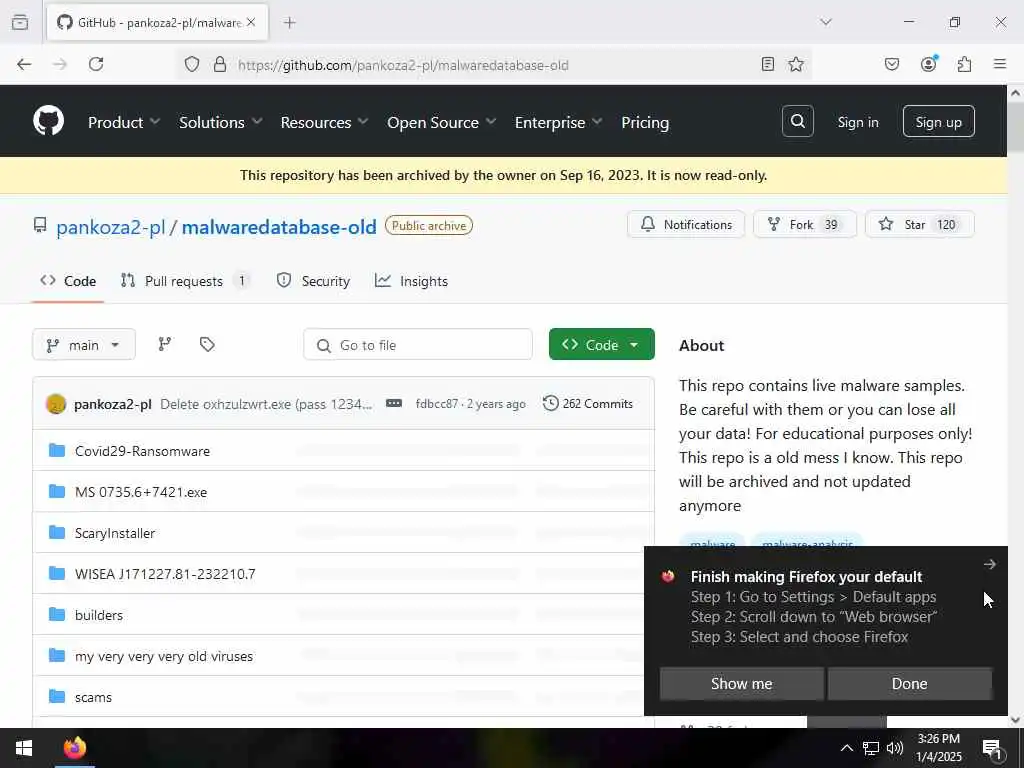Close the GitHub malware tab
The height and width of the screenshot is (768, 1024).
(x=251, y=22)
